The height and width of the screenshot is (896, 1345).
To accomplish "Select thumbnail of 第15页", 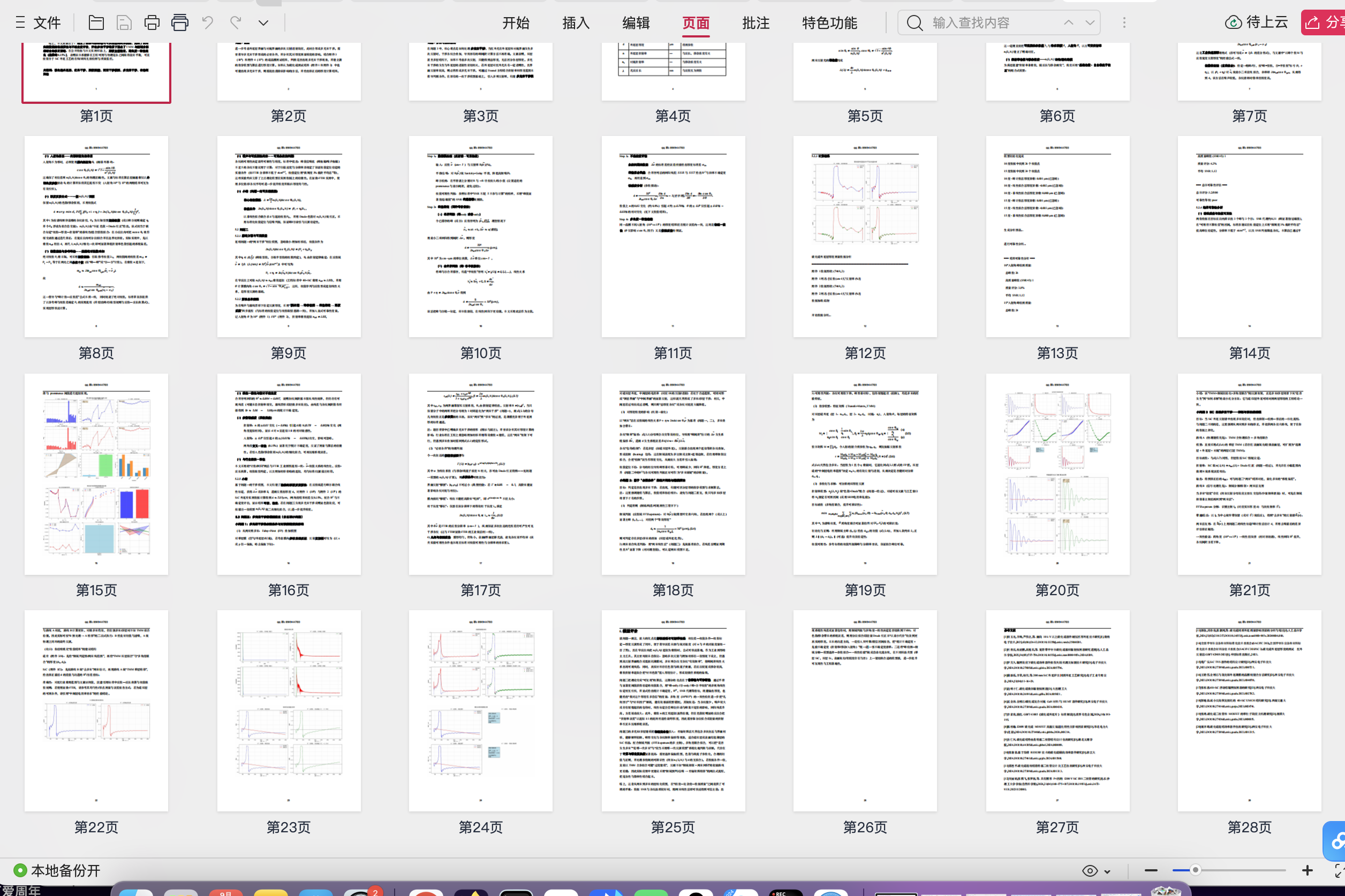I will pos(96,474).
